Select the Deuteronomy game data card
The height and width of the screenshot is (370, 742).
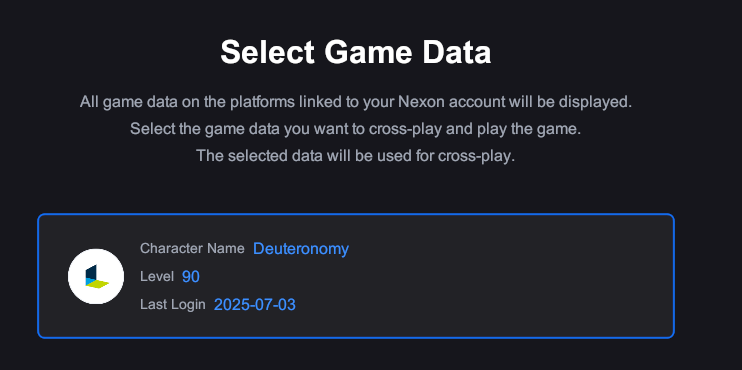point(356,276)
